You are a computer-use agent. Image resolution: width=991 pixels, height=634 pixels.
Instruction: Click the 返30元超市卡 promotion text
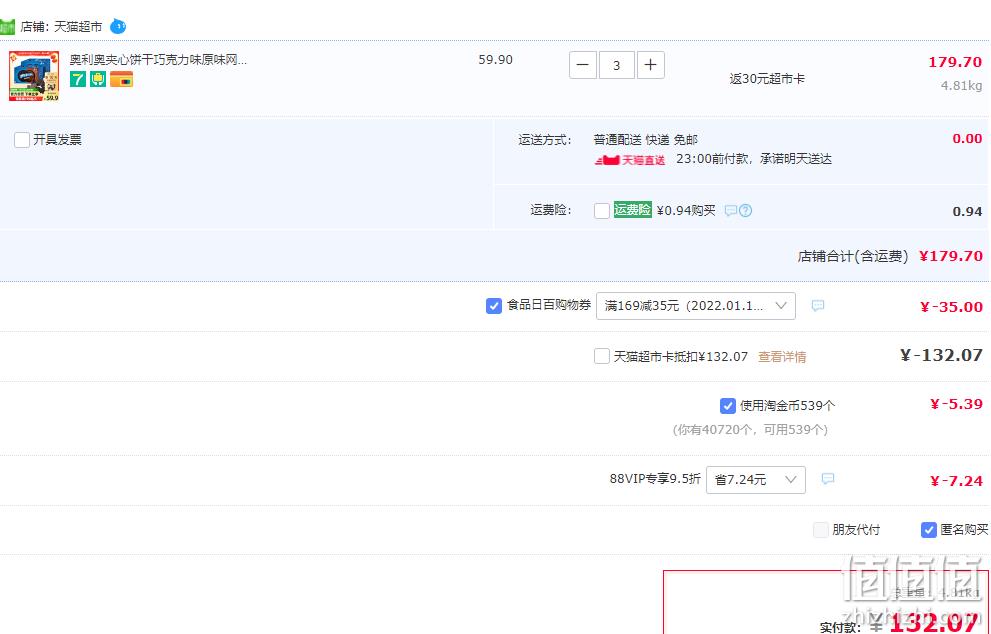pos(767,79)
